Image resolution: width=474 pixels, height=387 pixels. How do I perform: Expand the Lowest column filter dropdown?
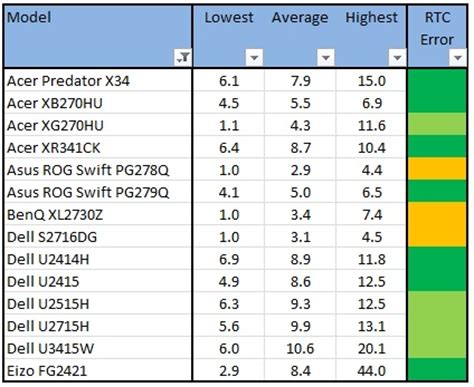tap(254, 58)
